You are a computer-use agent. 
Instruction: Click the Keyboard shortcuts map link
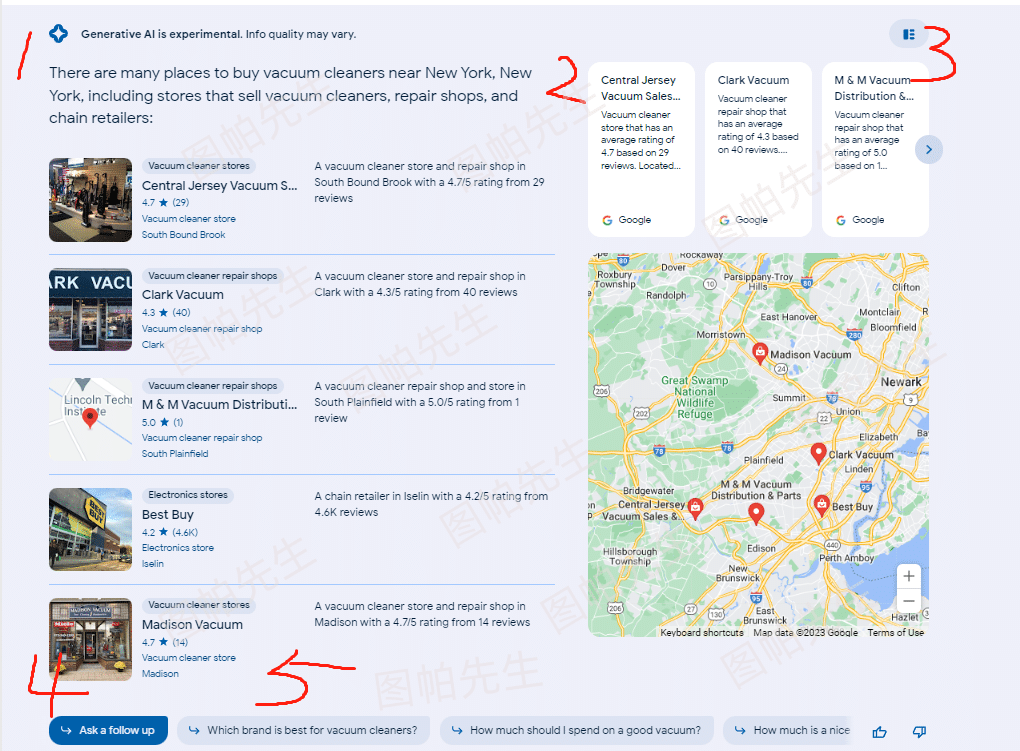702,633
